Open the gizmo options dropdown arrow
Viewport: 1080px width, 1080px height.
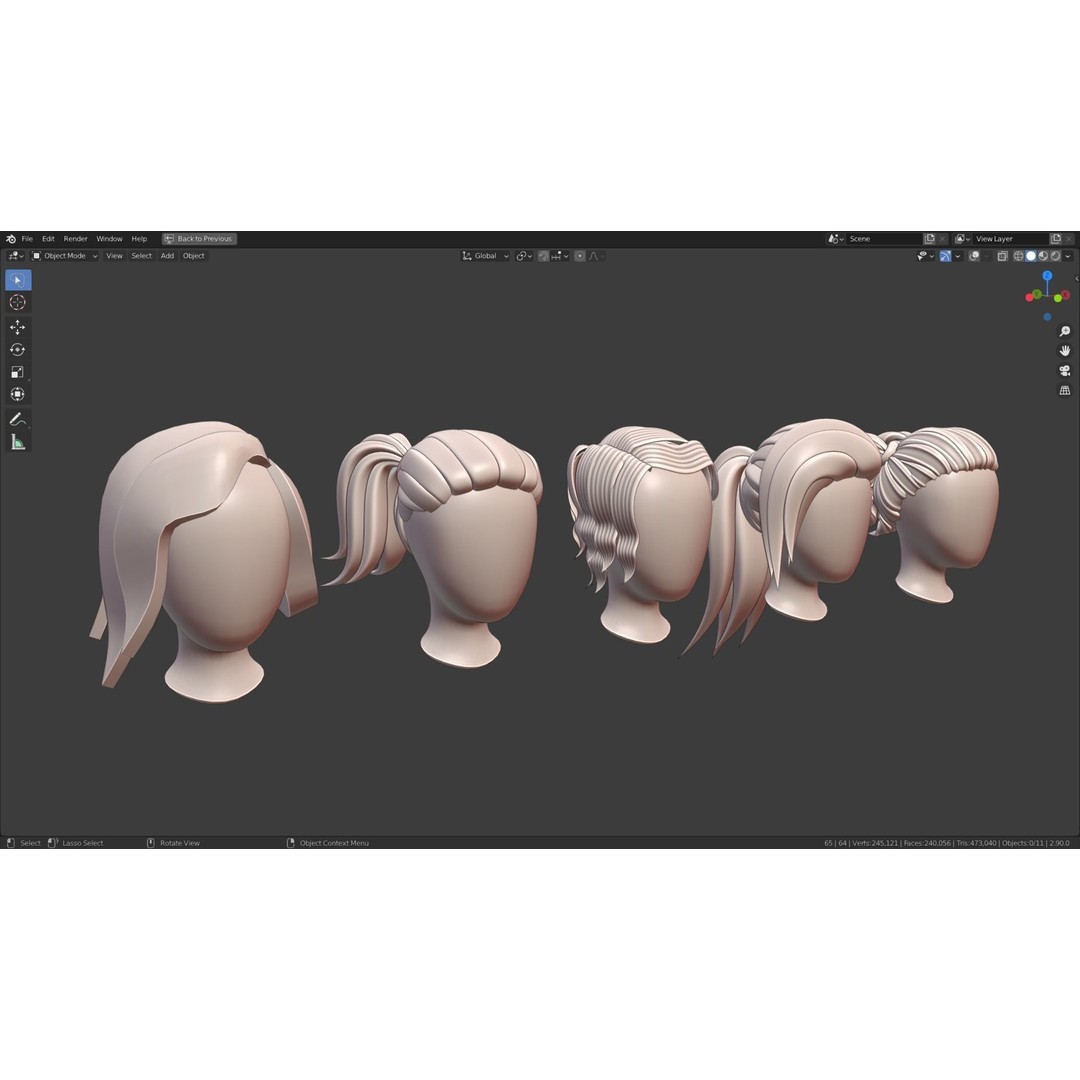pos(957,256)
